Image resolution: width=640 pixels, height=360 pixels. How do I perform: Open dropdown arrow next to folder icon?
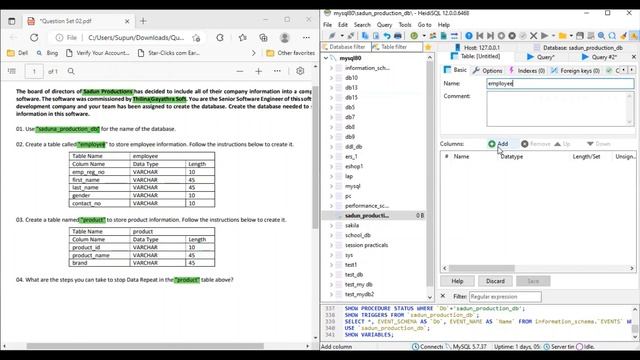pos(571,36)
